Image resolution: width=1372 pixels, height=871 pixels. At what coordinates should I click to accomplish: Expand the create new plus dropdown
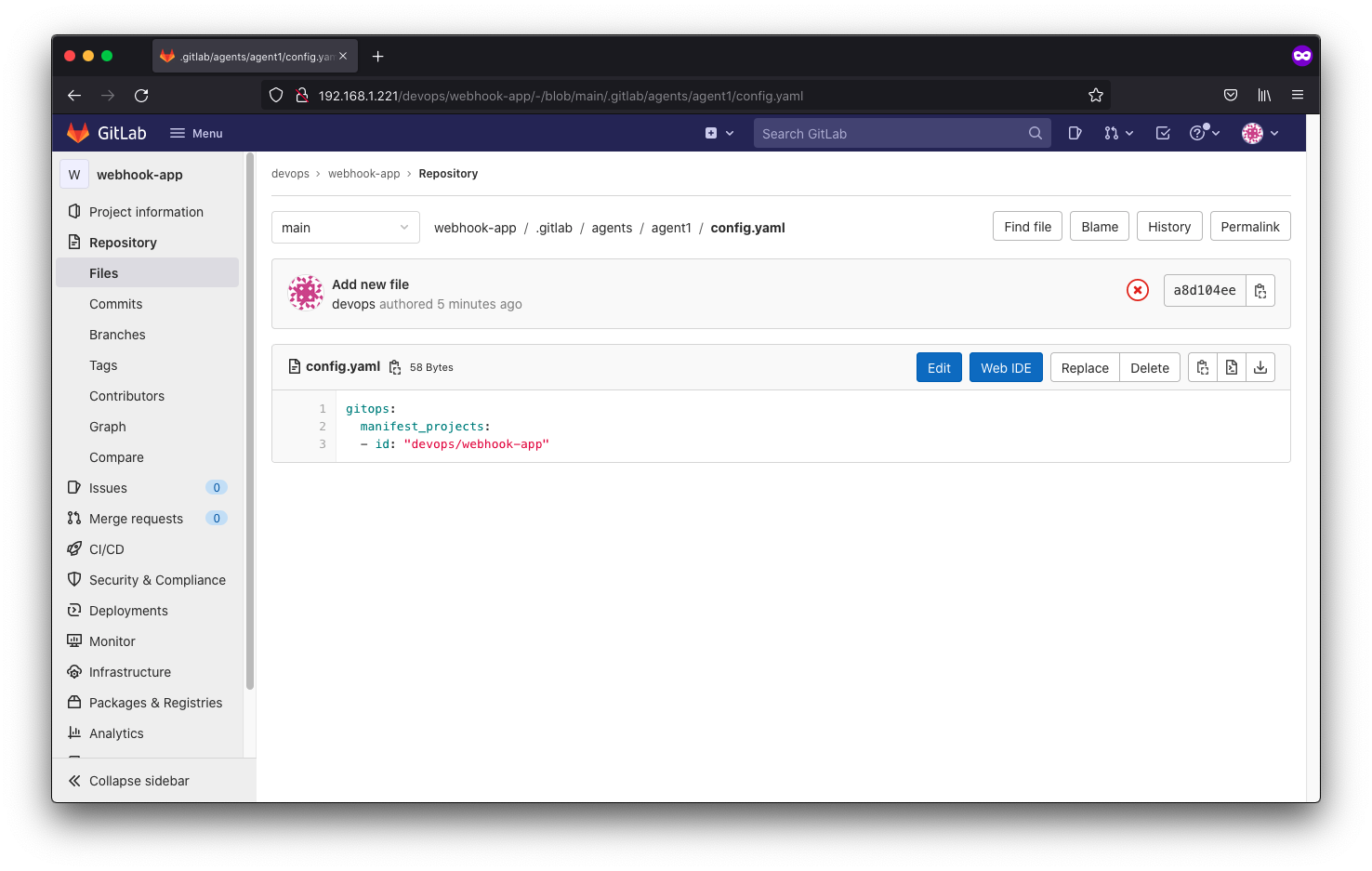[x=719, y=134]
